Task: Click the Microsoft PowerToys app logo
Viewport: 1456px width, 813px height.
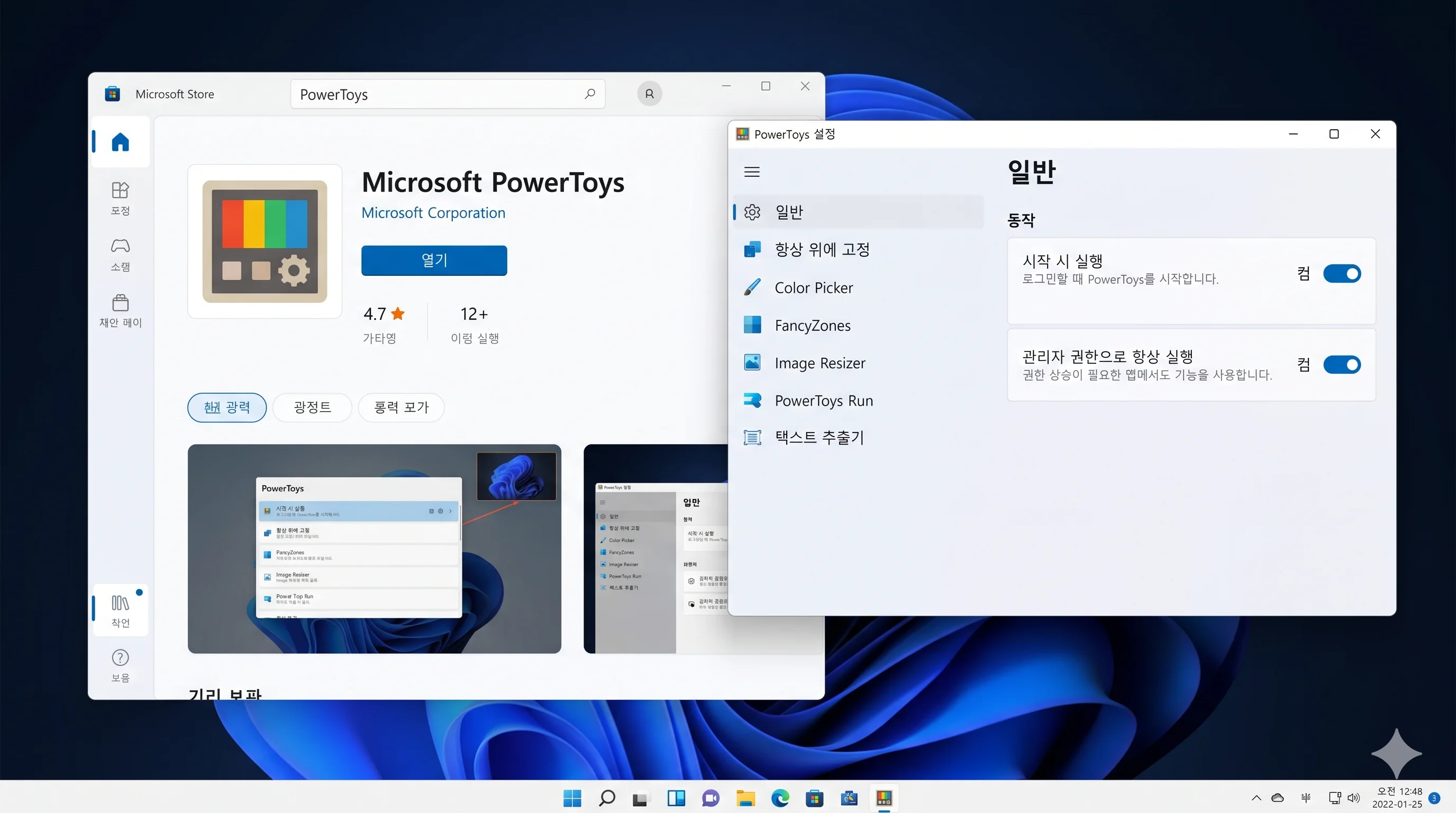Action: 265,241
